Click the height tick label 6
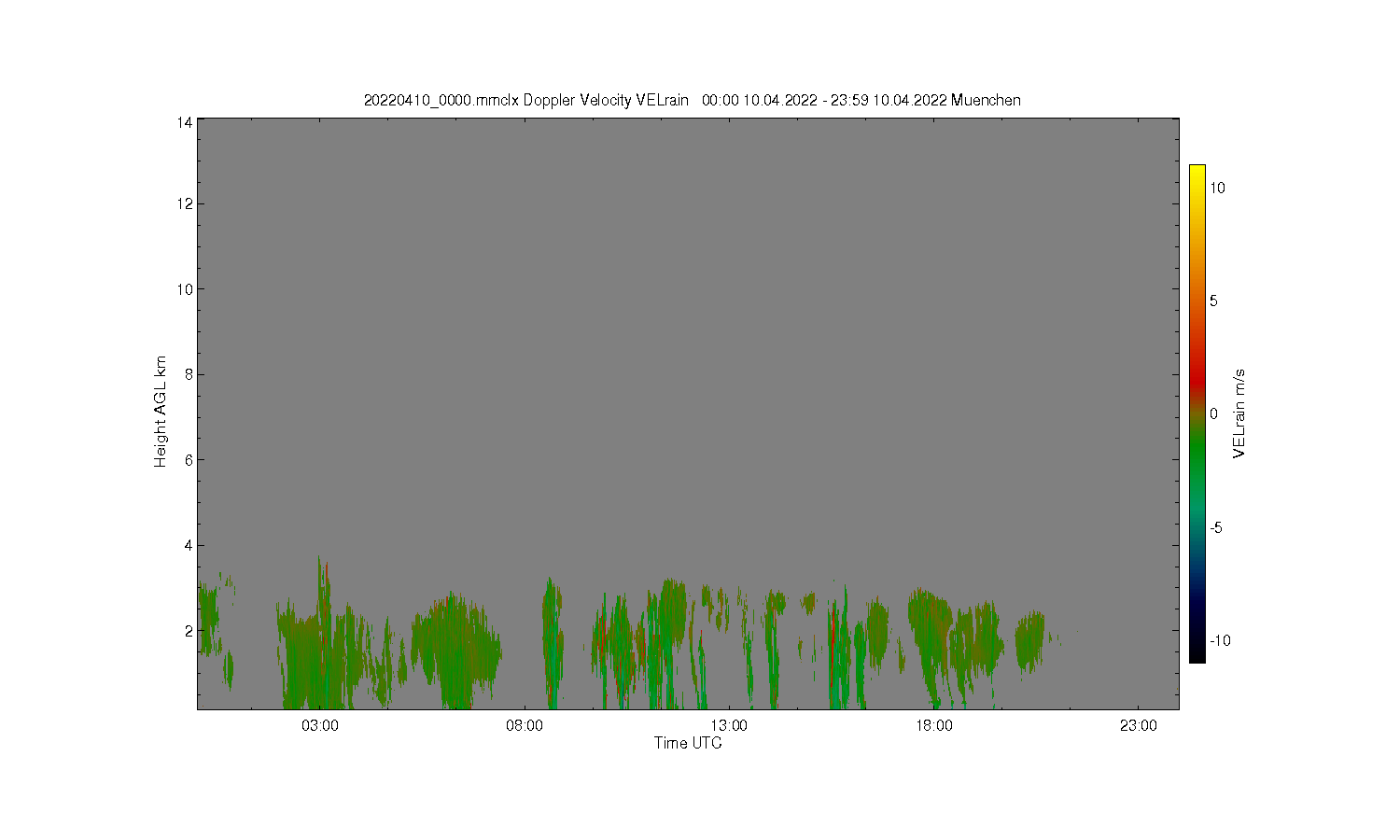This screenshot has height=840, width=1400. tap(189, 460)
